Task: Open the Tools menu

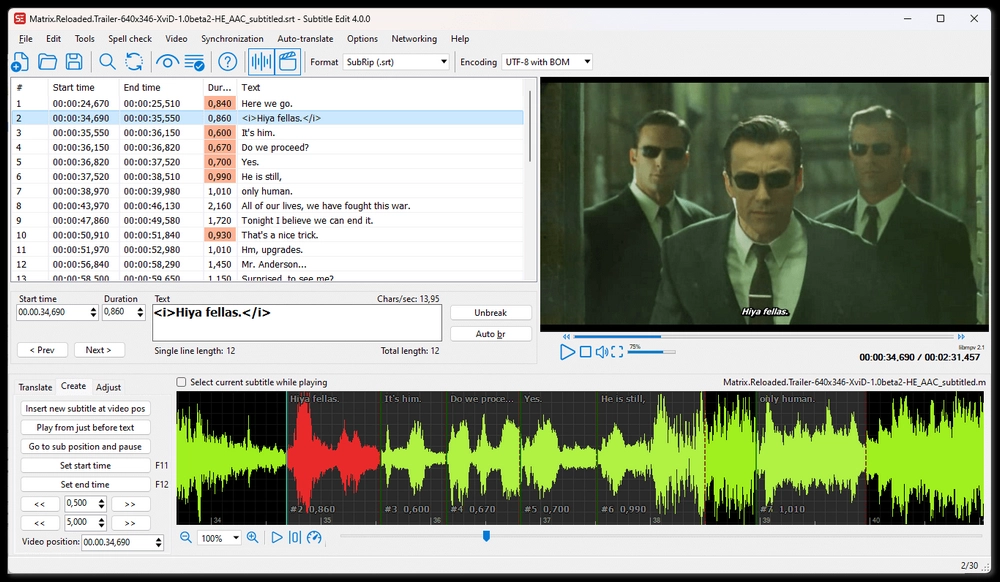Action: point(84,39)
